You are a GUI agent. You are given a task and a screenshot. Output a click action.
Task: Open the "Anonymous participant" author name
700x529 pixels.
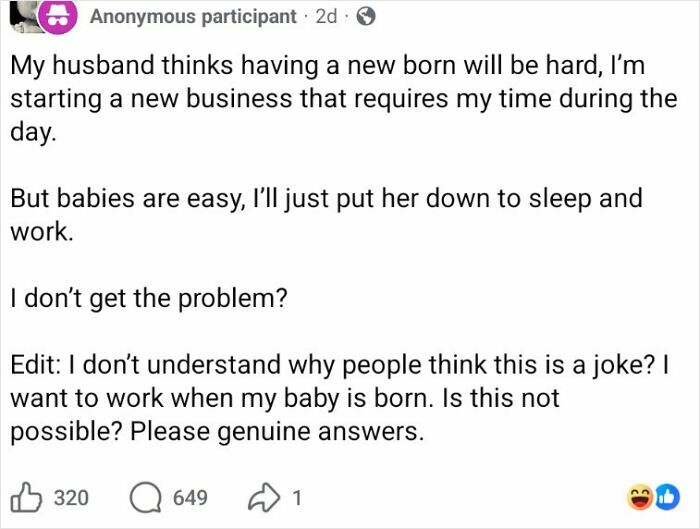[191, 17]
